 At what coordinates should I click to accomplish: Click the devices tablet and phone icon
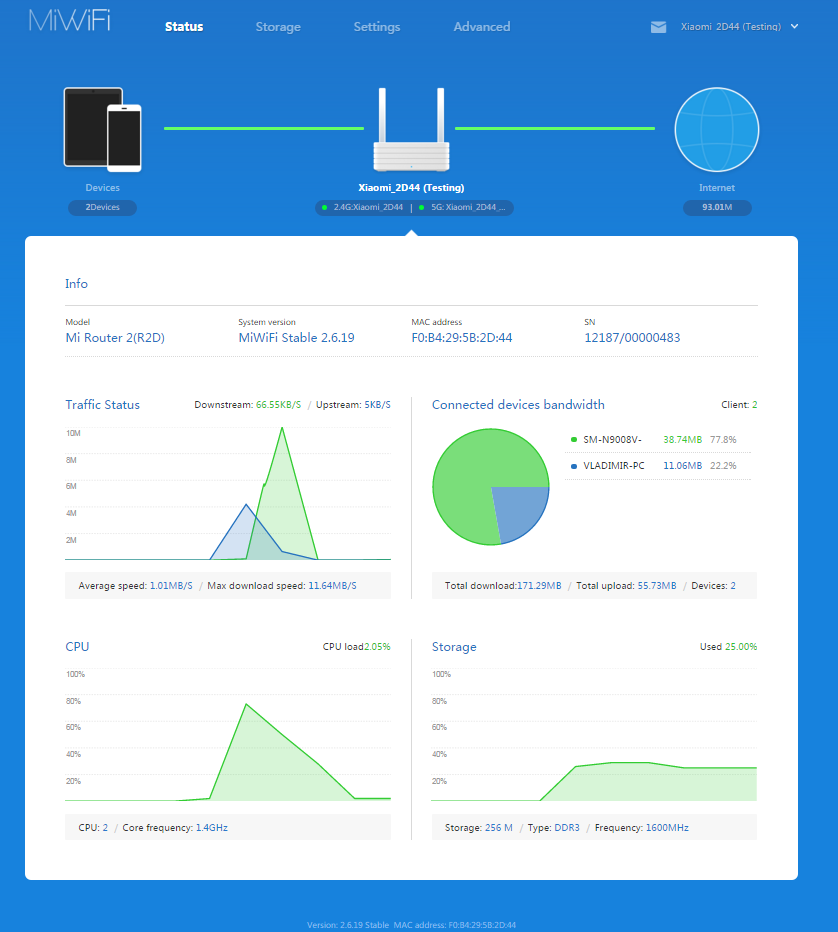102,130
